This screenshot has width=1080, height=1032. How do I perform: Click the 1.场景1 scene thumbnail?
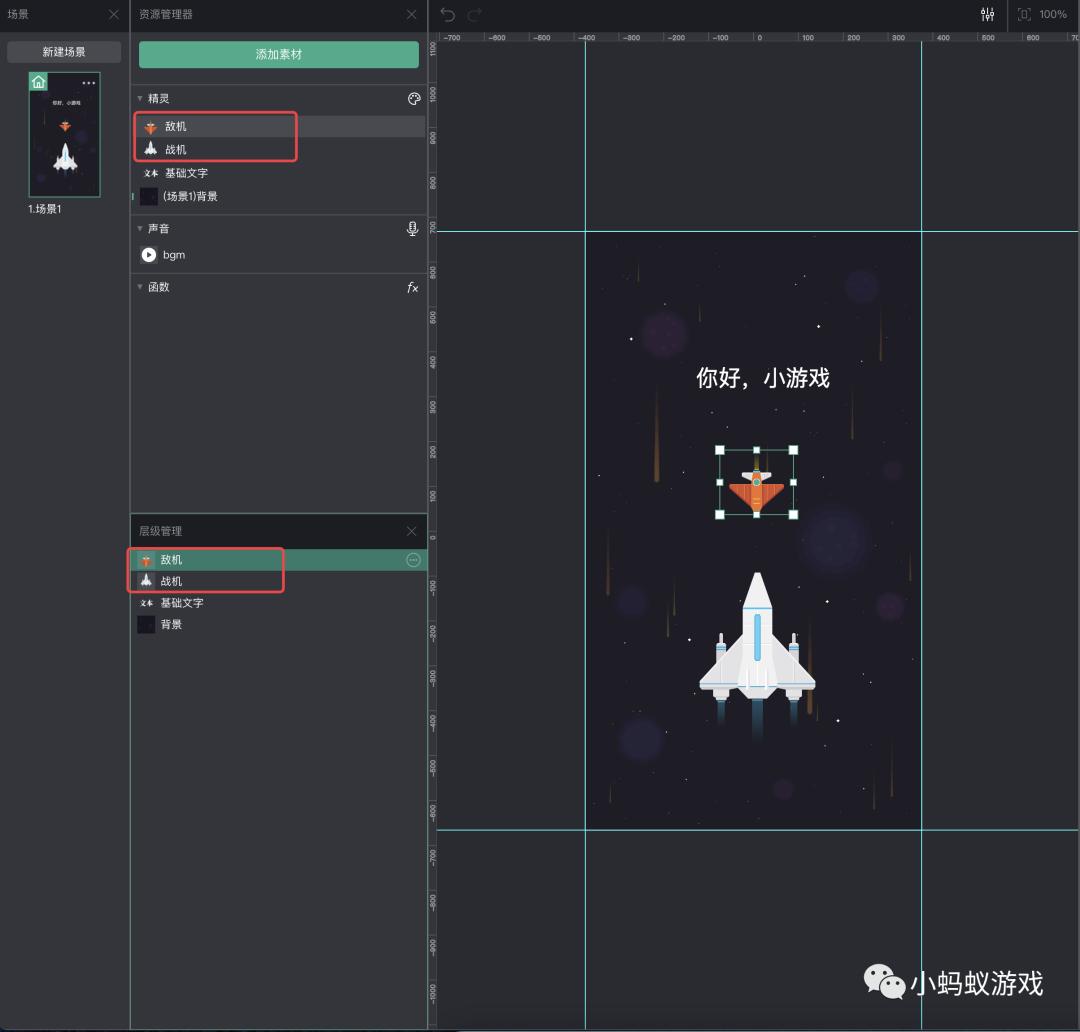64,133
